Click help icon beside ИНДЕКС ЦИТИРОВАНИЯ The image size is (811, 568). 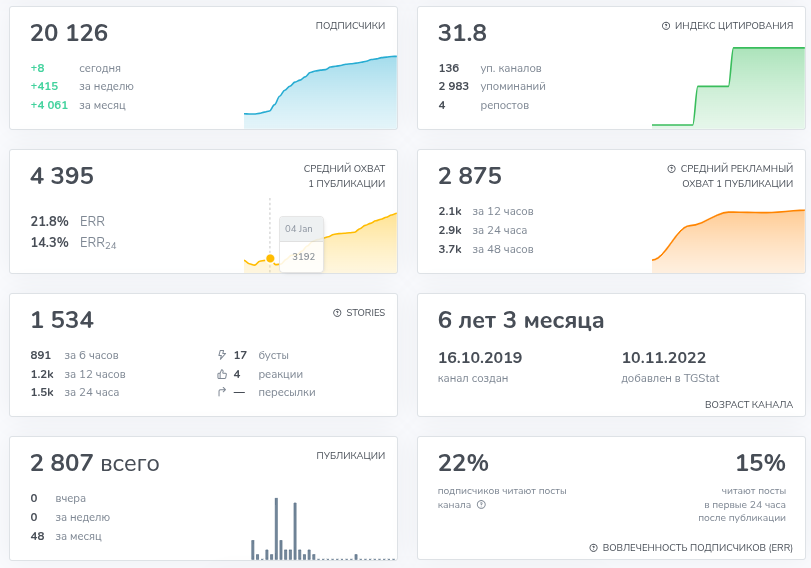coord(667,26)
